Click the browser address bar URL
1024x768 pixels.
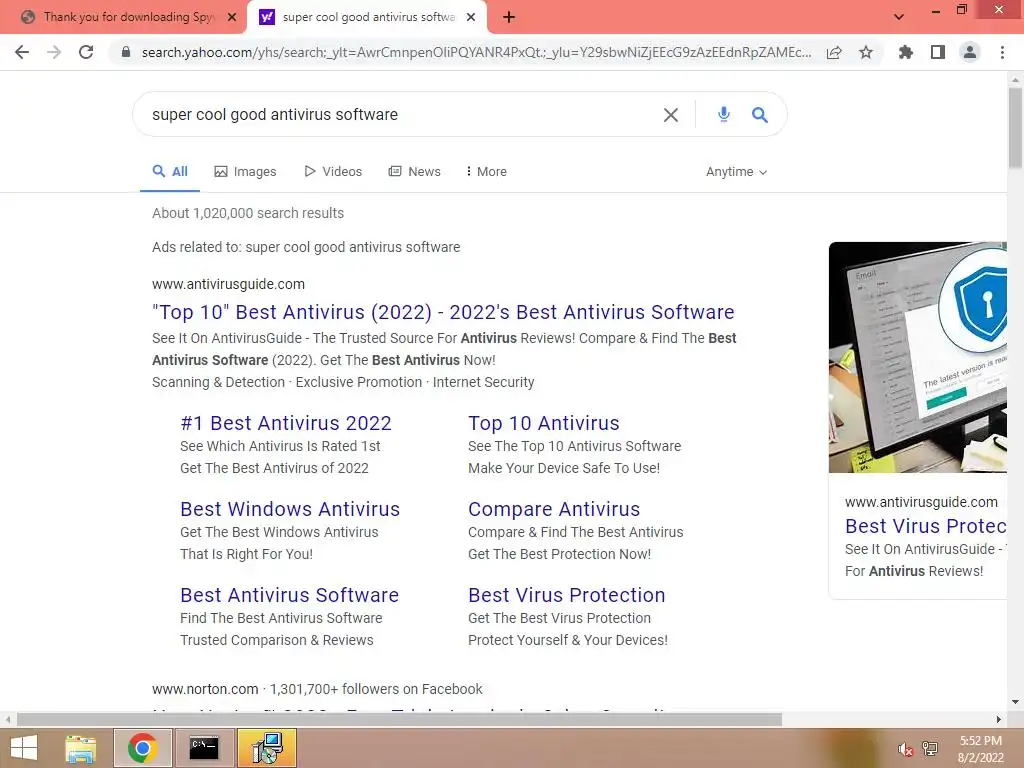pyautogui.click(x=477, y=52)
